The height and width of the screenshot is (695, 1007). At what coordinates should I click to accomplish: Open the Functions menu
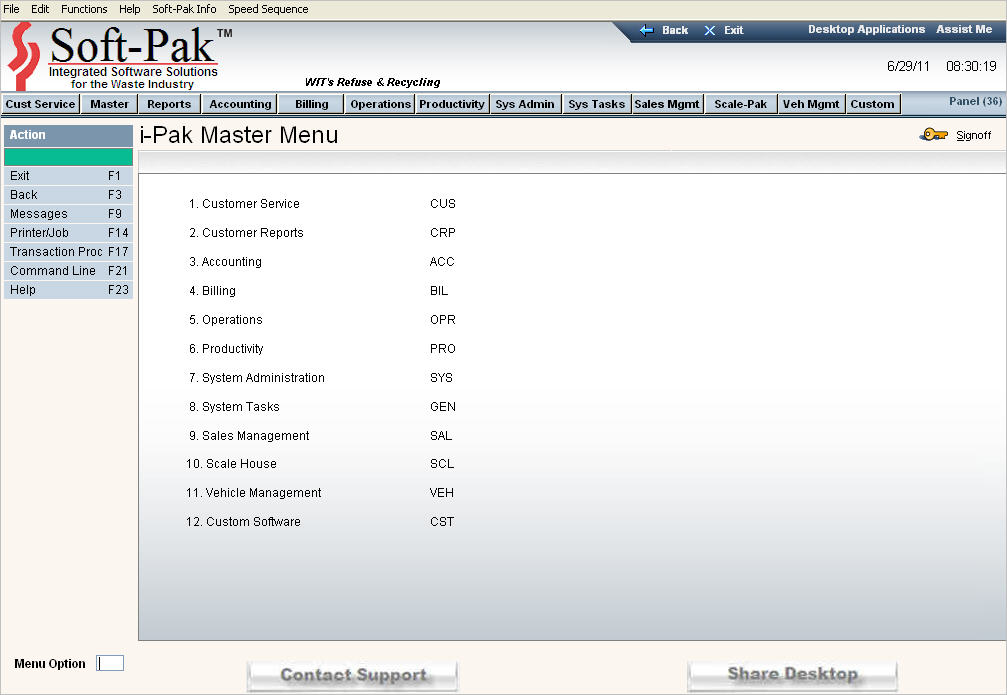84,9
